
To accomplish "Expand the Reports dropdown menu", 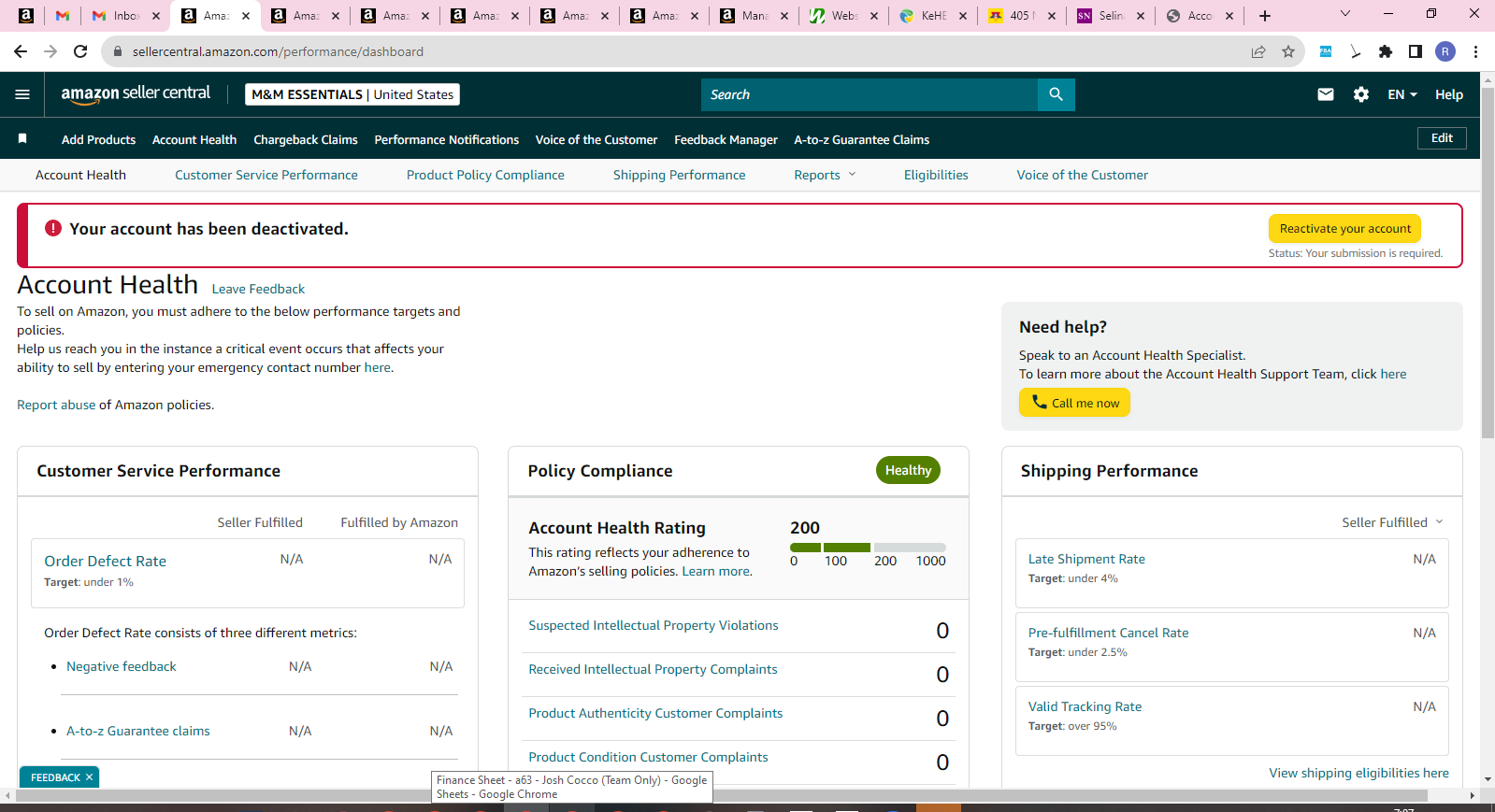I will (825, 175).
